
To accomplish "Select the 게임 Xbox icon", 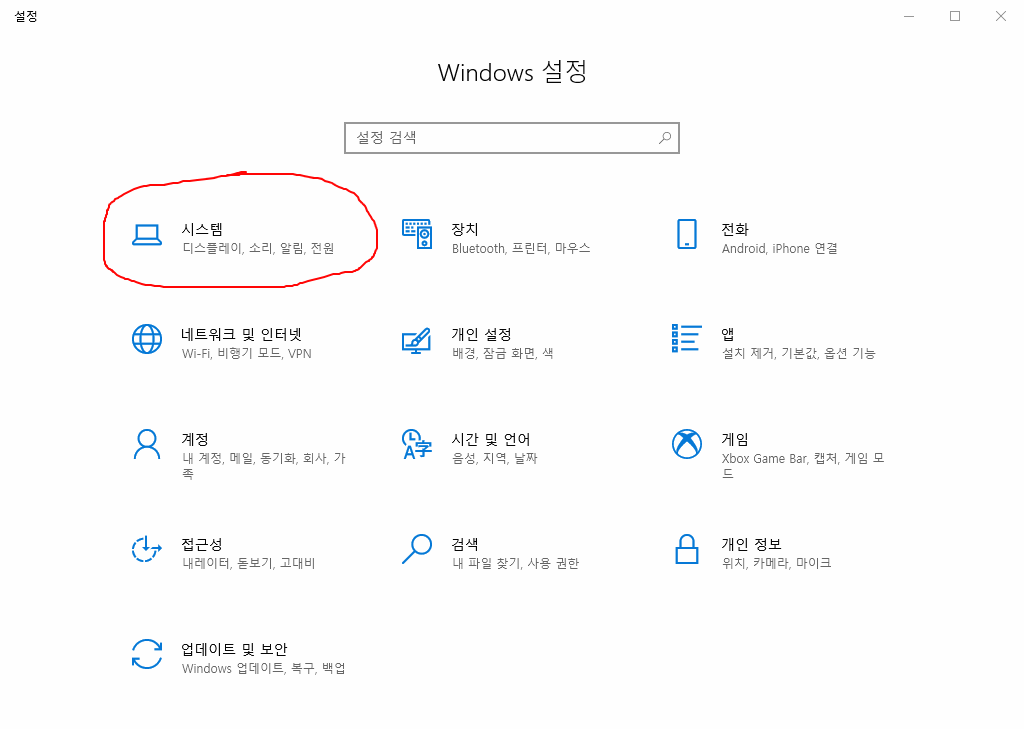I will pyautogui.click(x=686, y=444).
